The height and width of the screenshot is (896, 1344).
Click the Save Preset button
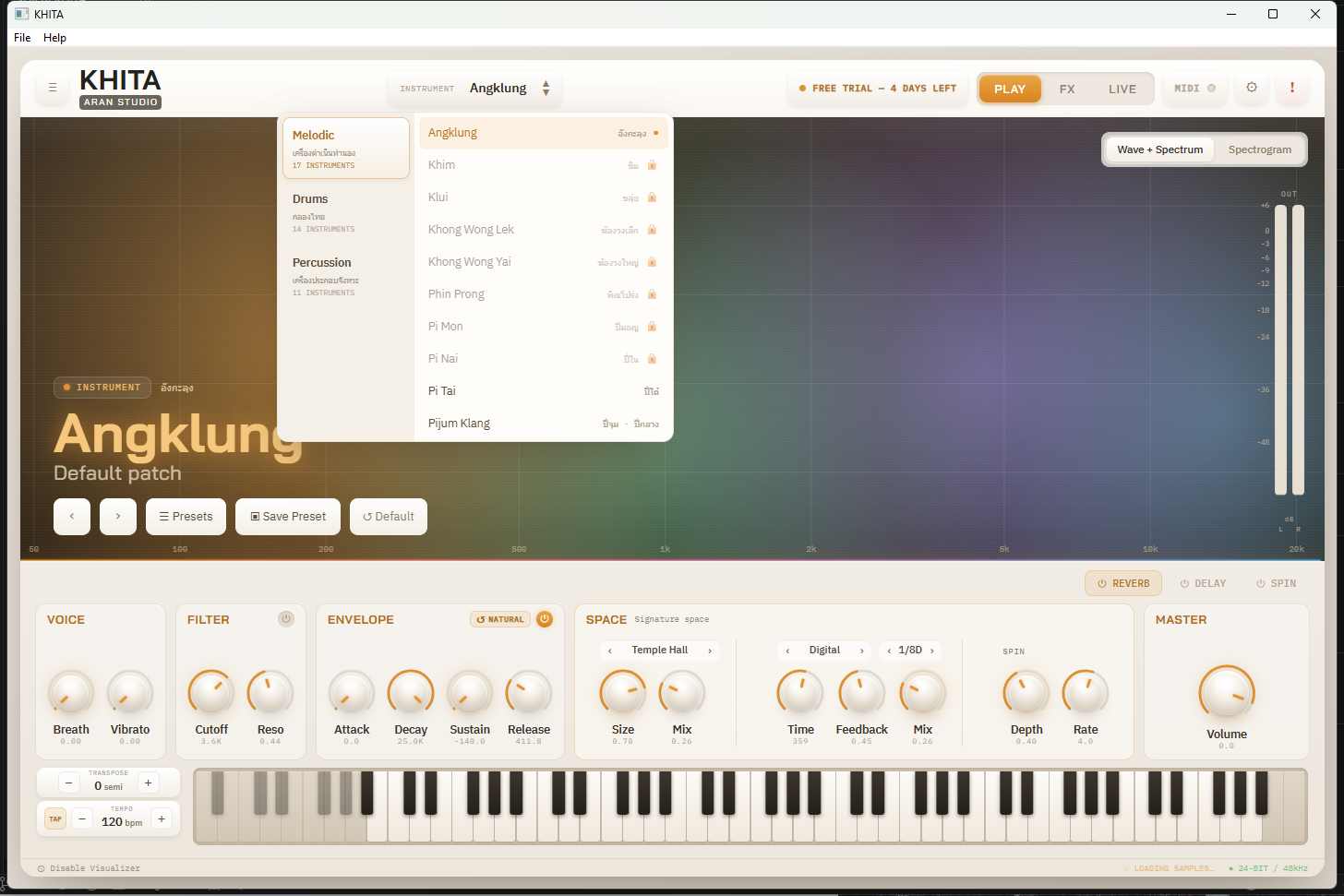288,517
